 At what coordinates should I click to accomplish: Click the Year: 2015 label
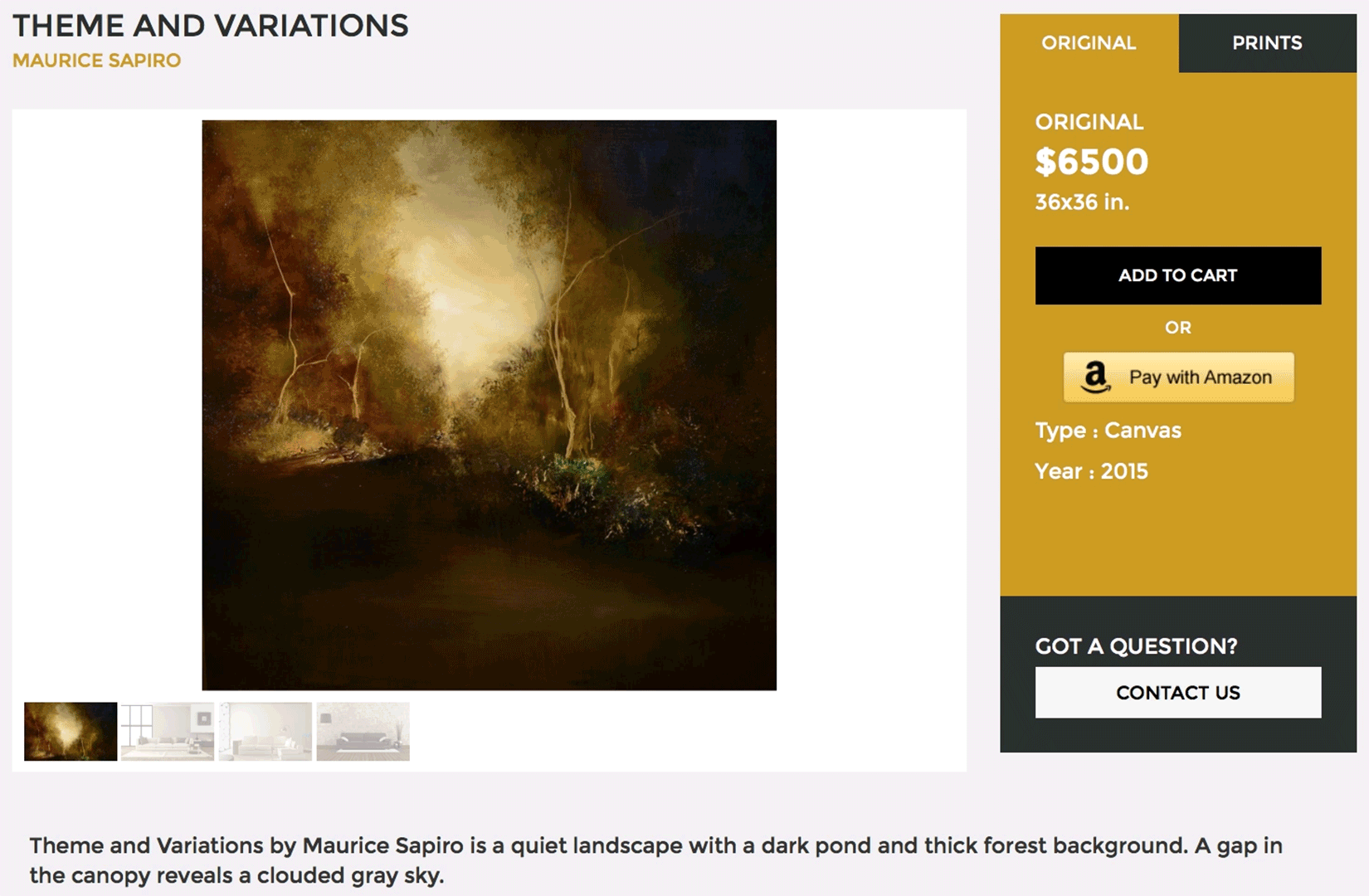[x=1091, y=471]
